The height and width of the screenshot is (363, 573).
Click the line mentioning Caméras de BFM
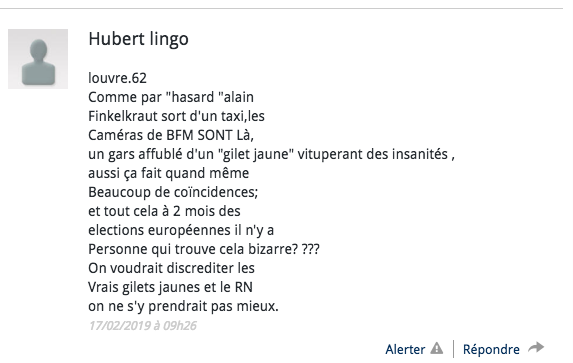tap(171, 135)
